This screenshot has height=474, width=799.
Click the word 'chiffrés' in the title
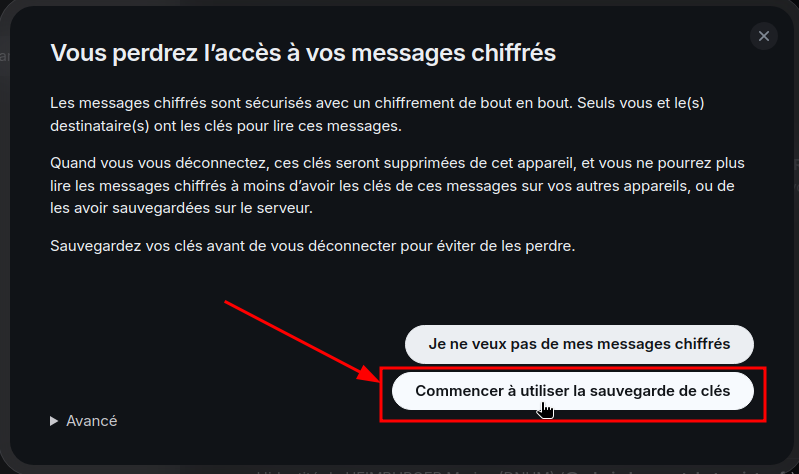pos(513,53)
